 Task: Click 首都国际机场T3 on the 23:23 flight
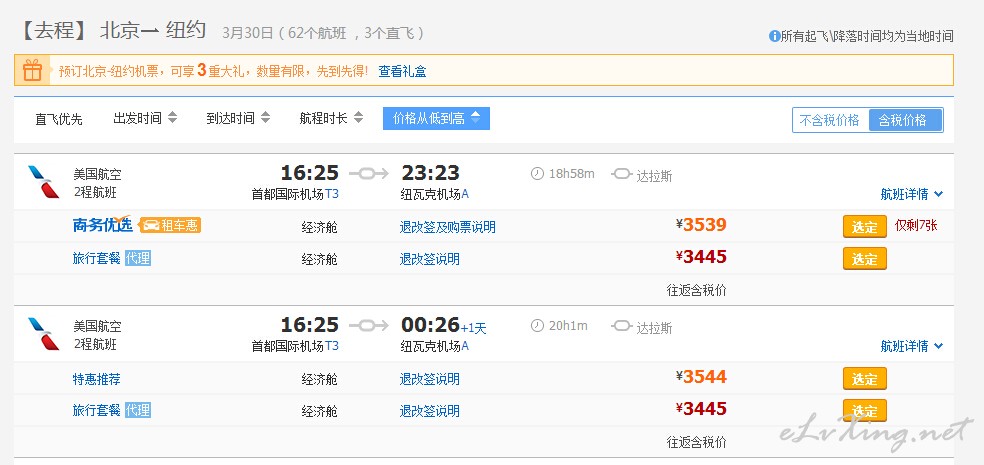[295, 195]
